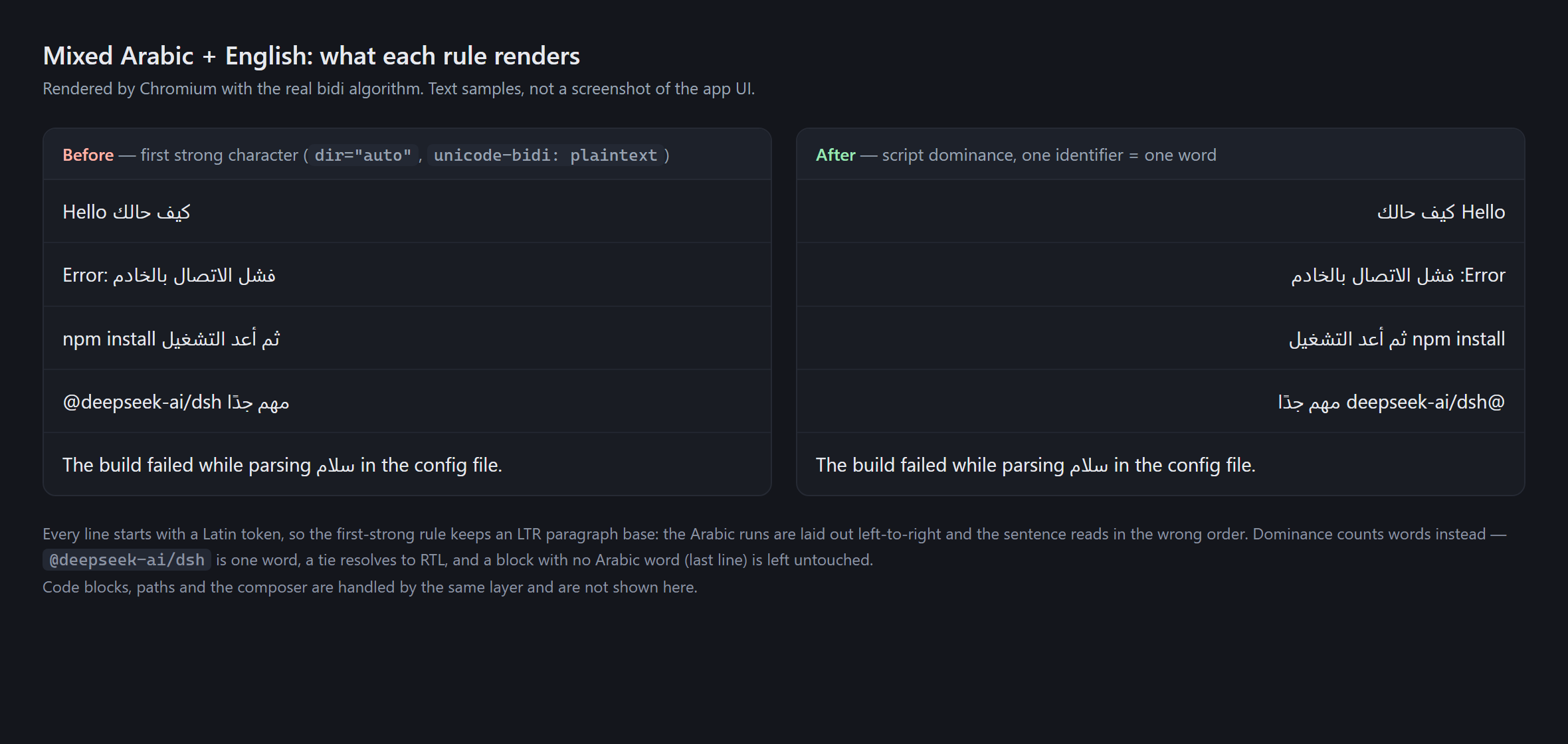Click the dir="auto" code chip
Screen dimensions: 1568x744
click(x=363, y=155)
